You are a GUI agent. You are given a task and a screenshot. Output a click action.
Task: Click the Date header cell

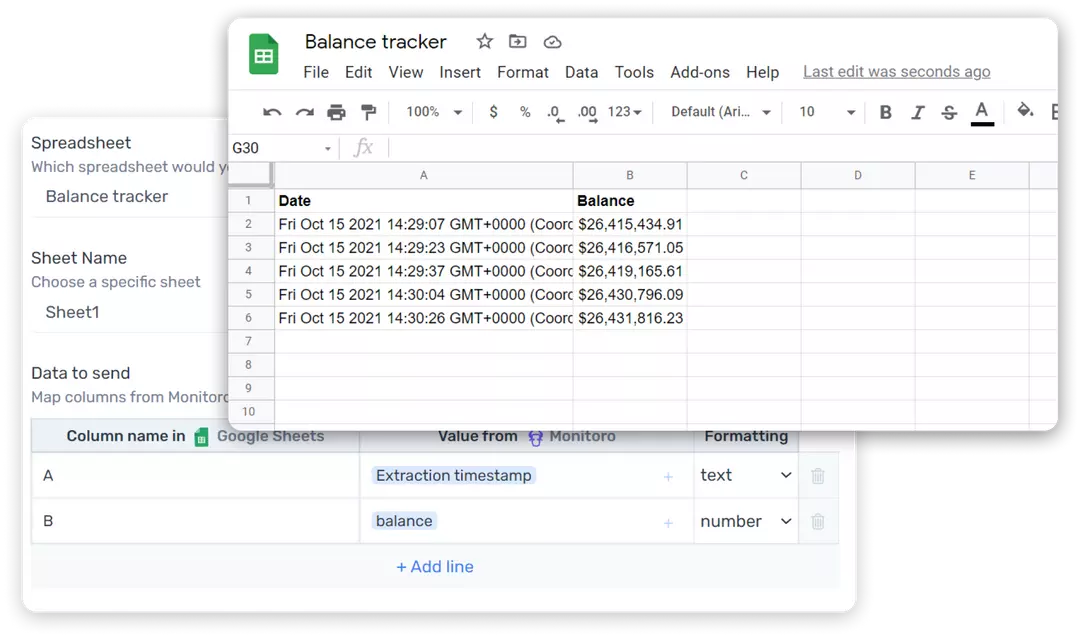[424, 200]
